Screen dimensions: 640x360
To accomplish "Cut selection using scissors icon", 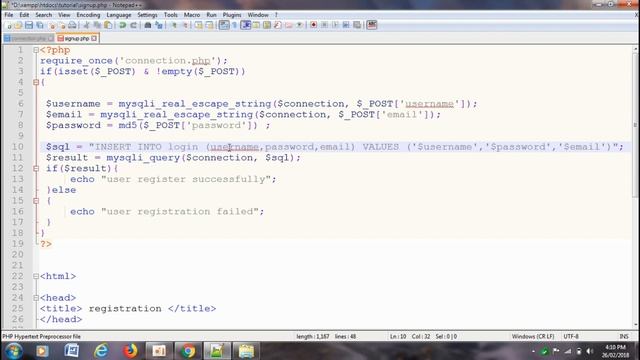I will pyautogui.click(x=87, y=25).
